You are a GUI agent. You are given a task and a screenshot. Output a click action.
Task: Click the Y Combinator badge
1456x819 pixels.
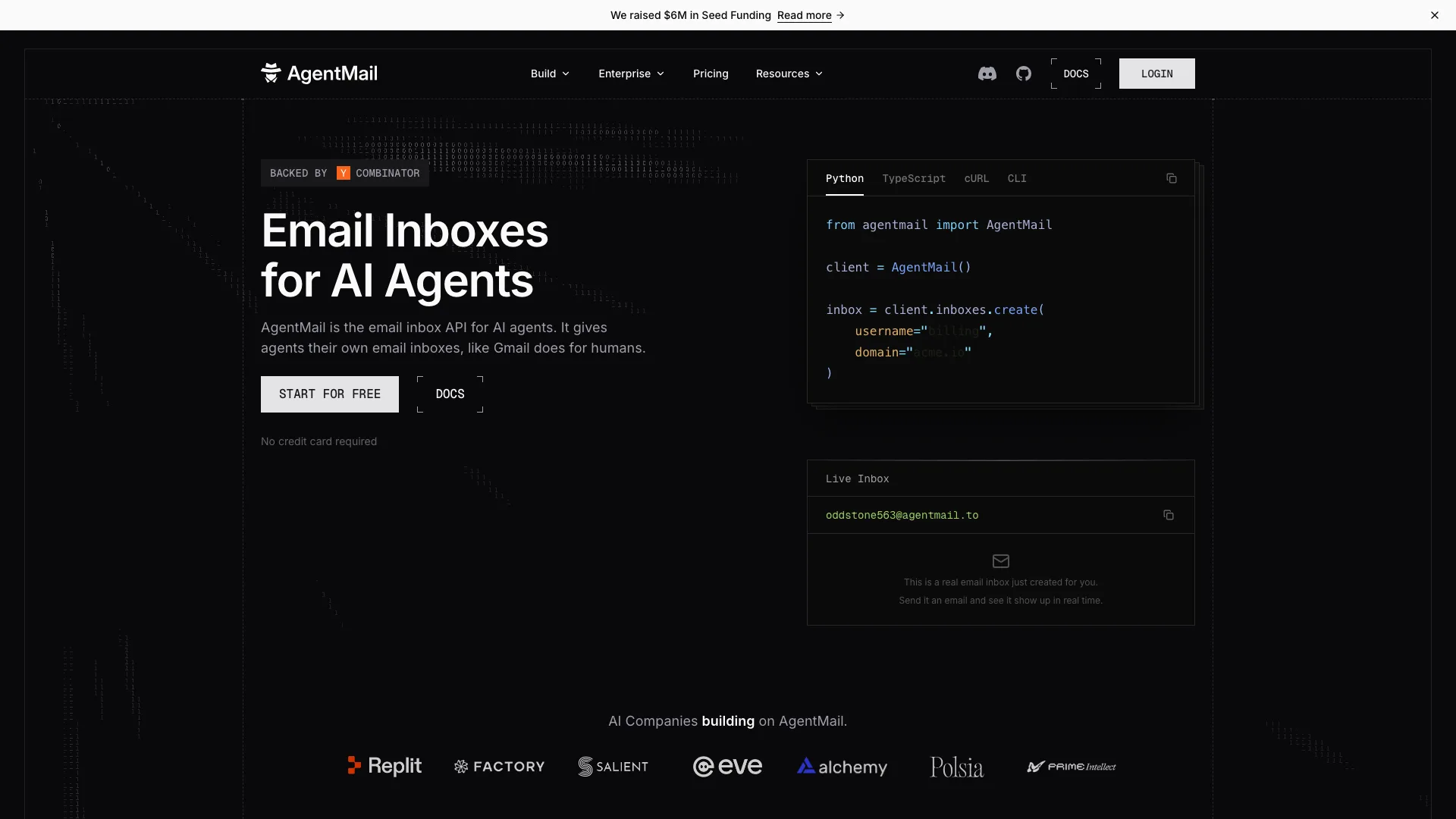click(x=345, y=173)
